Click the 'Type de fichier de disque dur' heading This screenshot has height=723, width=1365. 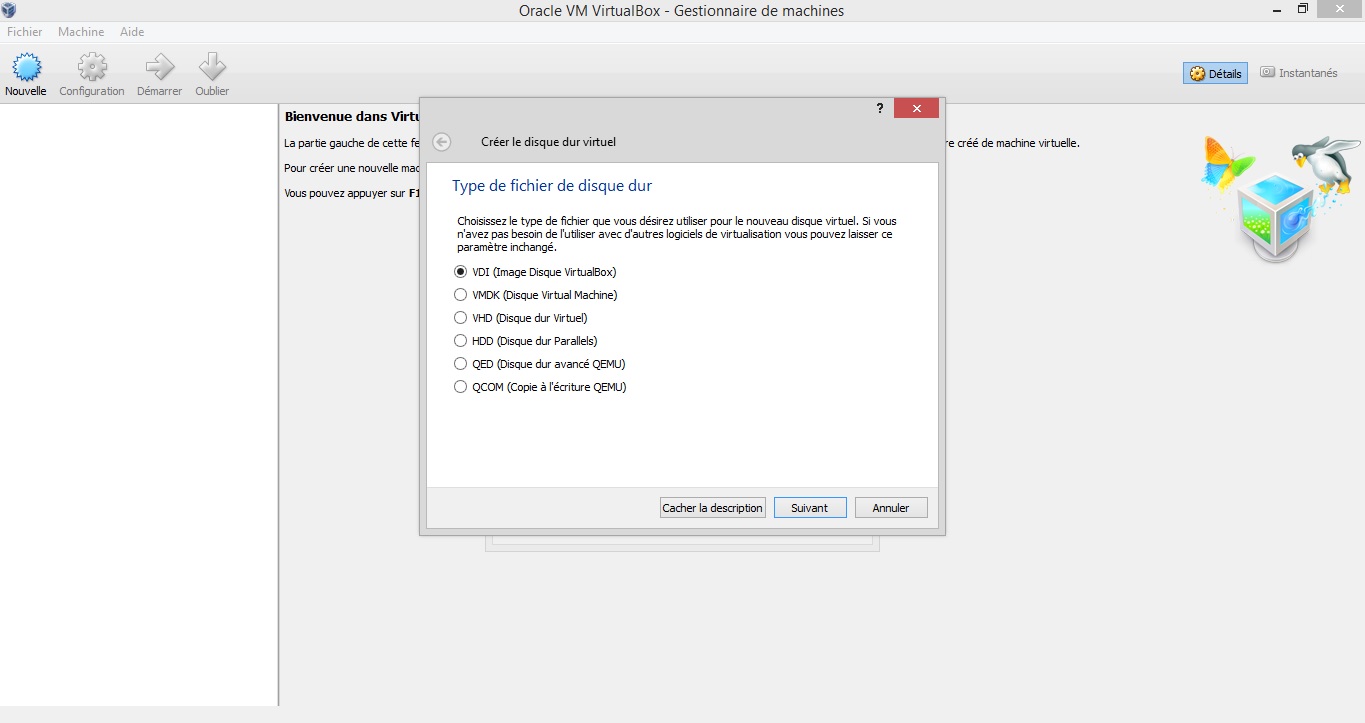[552, 186]
